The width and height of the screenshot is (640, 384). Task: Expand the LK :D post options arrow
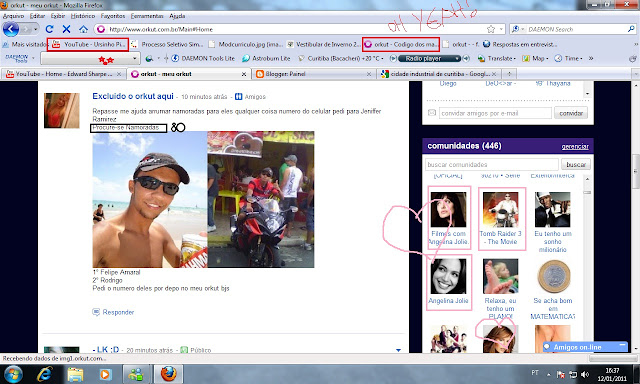(x=398, y=350)
